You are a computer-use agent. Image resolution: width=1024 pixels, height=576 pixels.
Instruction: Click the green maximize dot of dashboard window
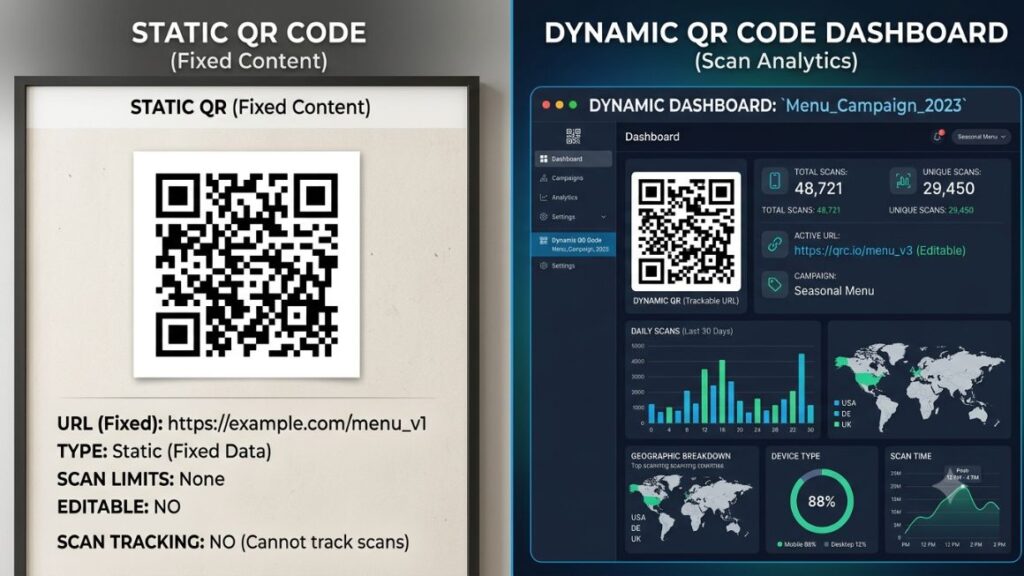[x=573, y=104]
